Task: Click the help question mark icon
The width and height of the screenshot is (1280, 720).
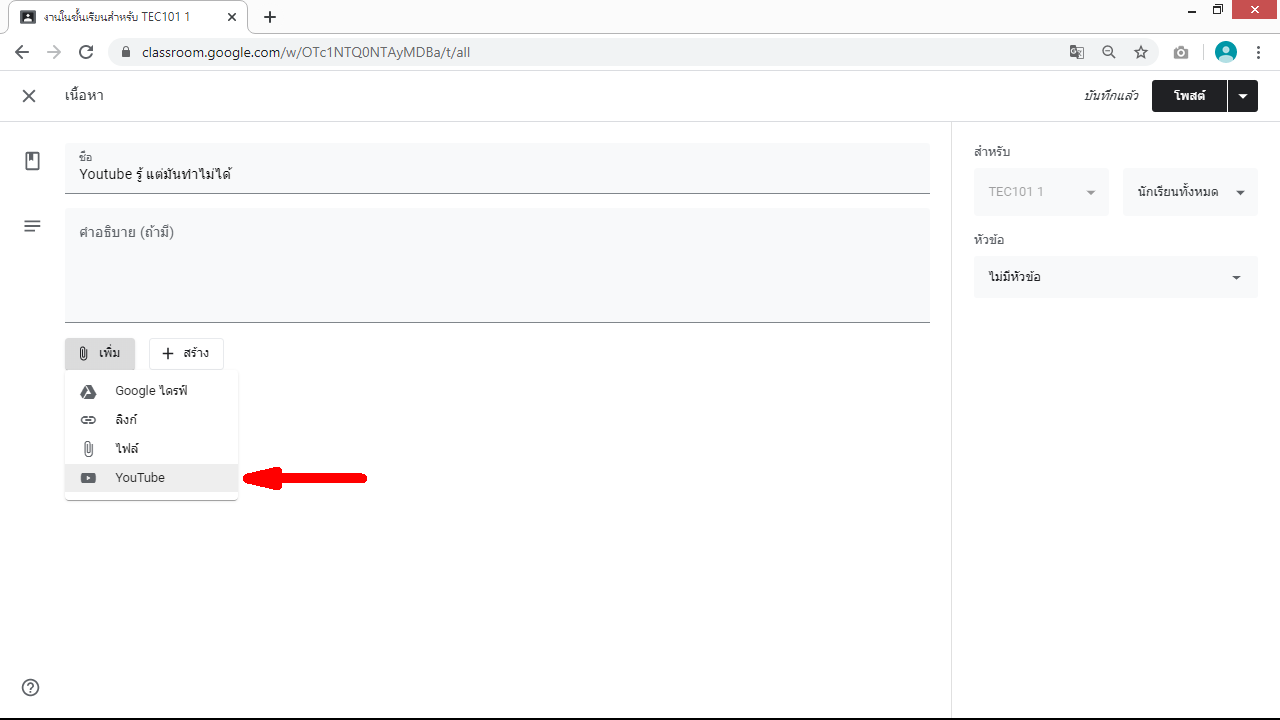Action: (31, 688)
